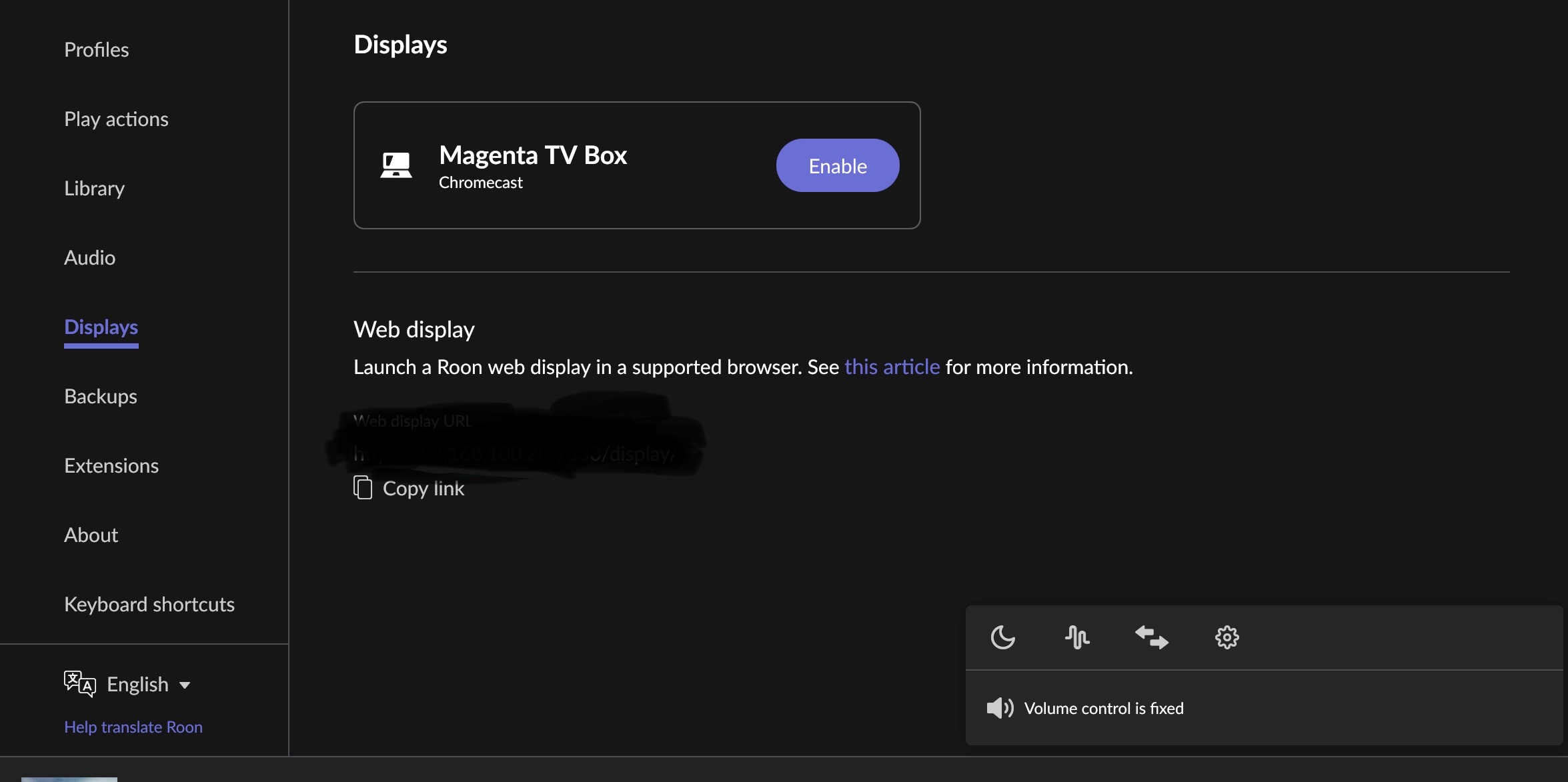Screen dimensions: 1568x782
Task: Open the Audio settings section
Action: [x=89, y=257]
